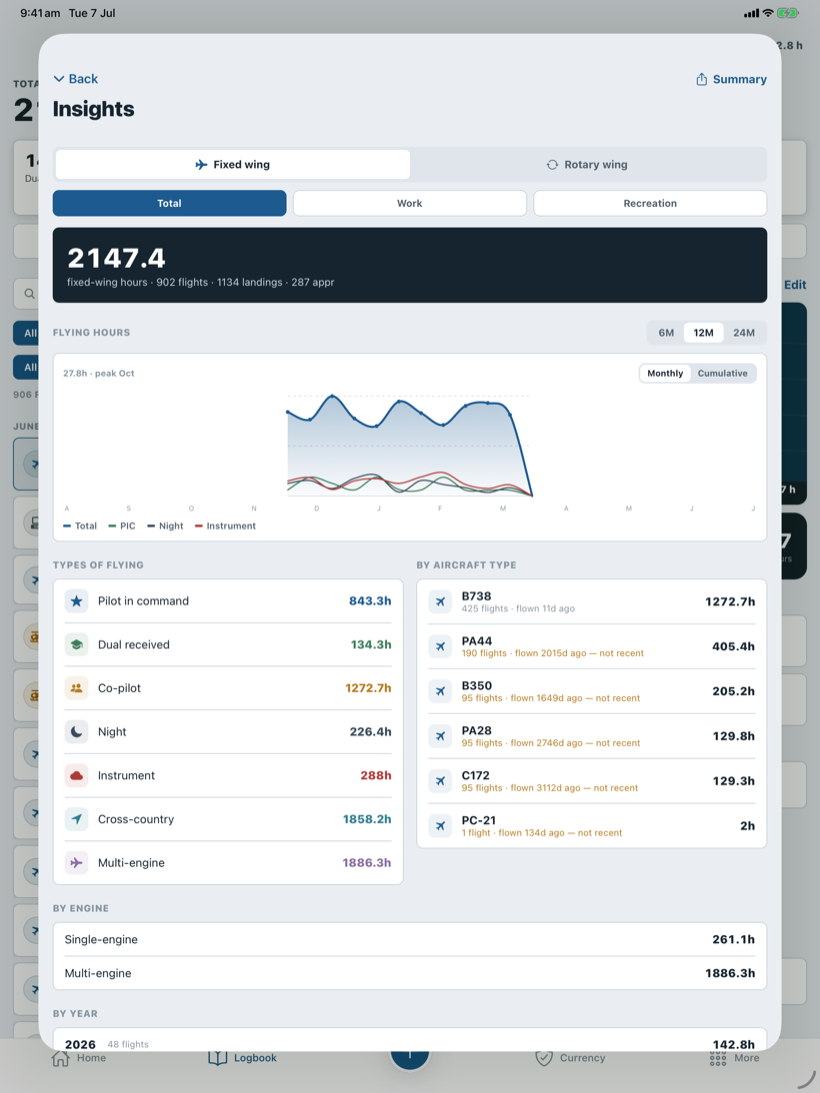This screenshot has width=820, height=1093.
Task: Show the Cumulative chart view
Action: 722,373
